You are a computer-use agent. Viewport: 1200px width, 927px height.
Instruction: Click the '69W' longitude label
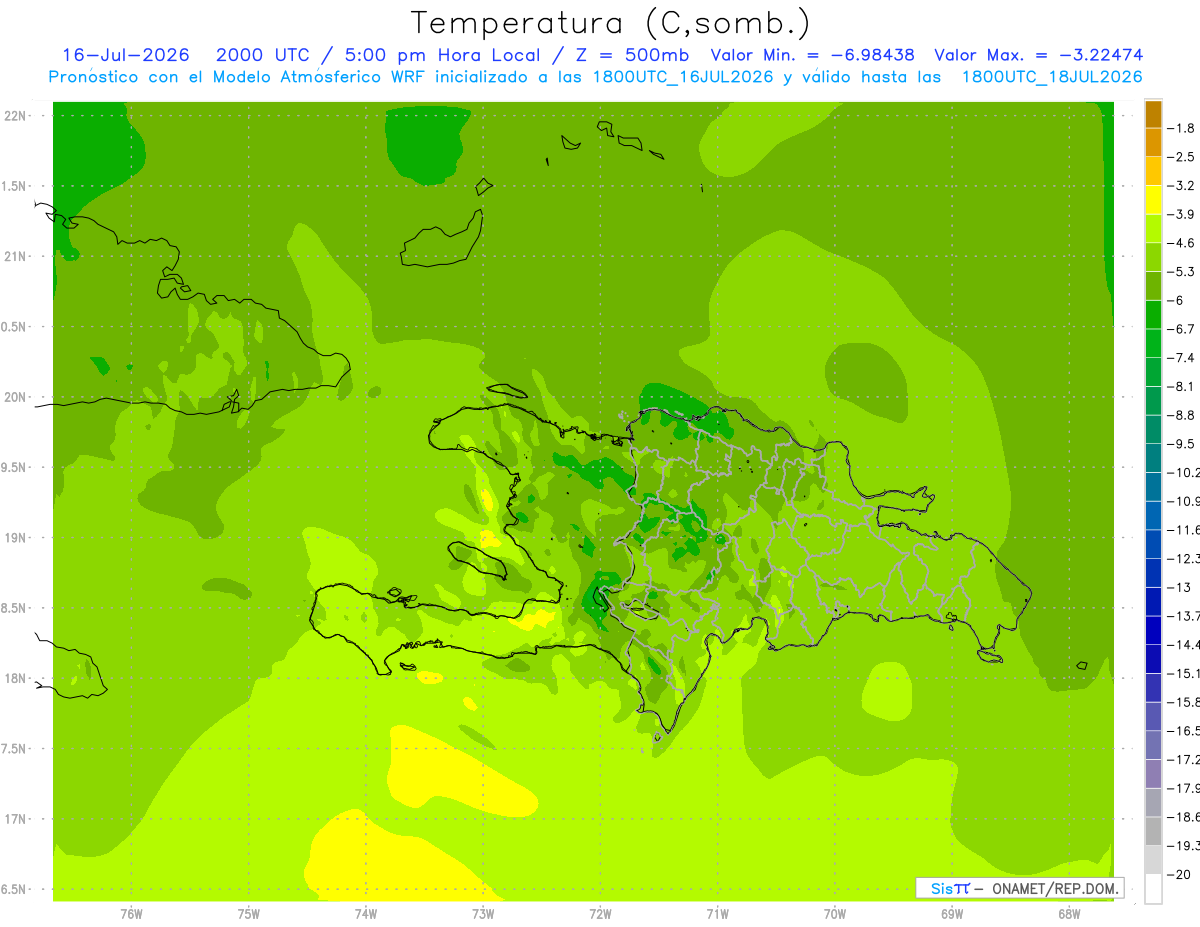point(952,914)
